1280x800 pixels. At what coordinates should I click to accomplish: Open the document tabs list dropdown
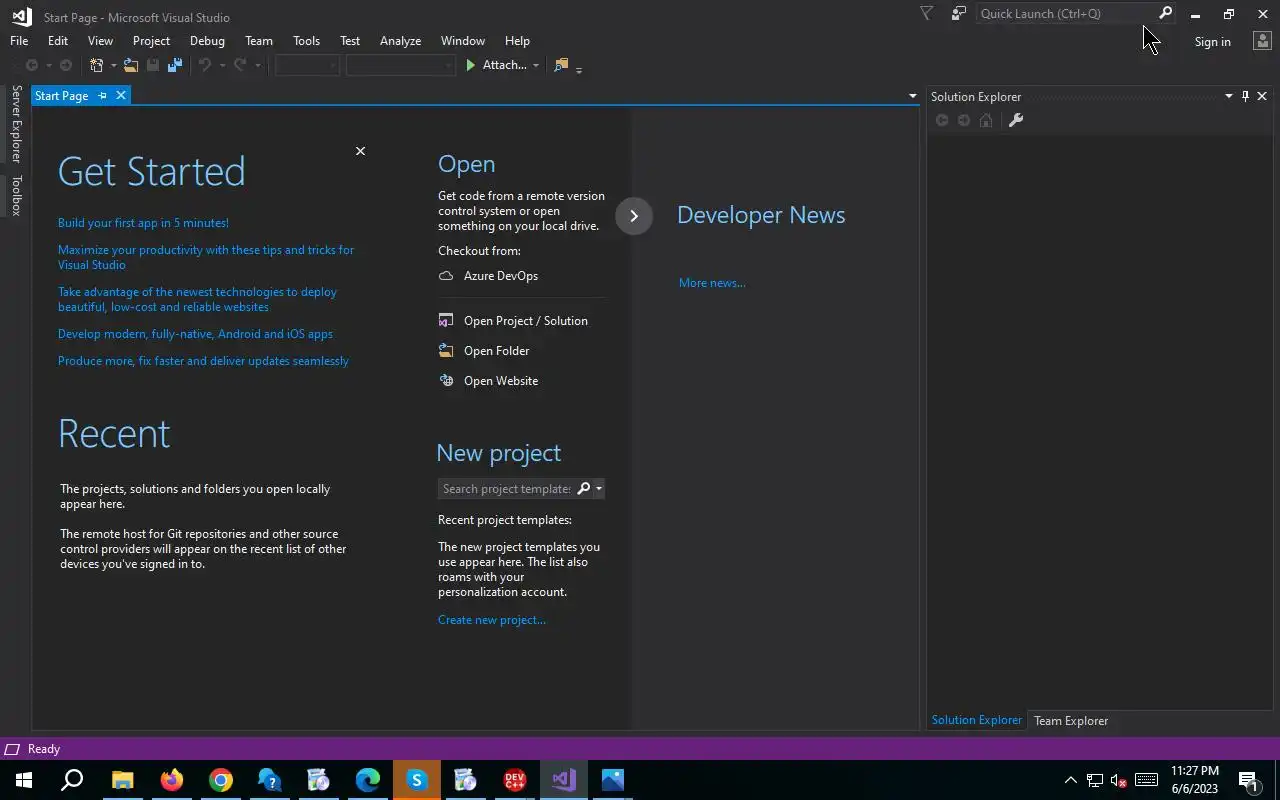[912, 96]
